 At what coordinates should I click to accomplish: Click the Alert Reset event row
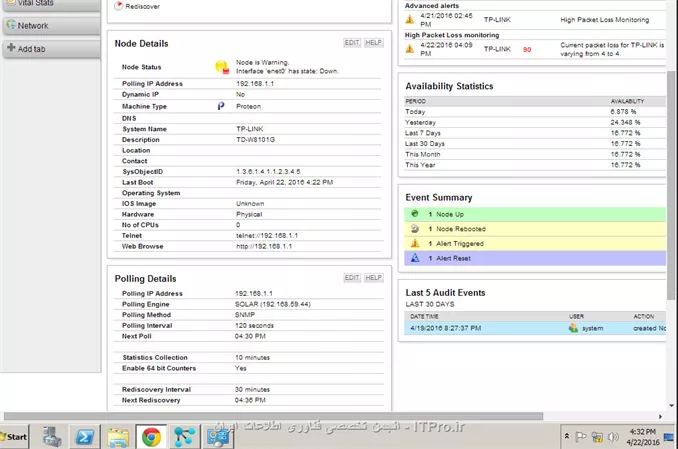(x=535, y=258)
